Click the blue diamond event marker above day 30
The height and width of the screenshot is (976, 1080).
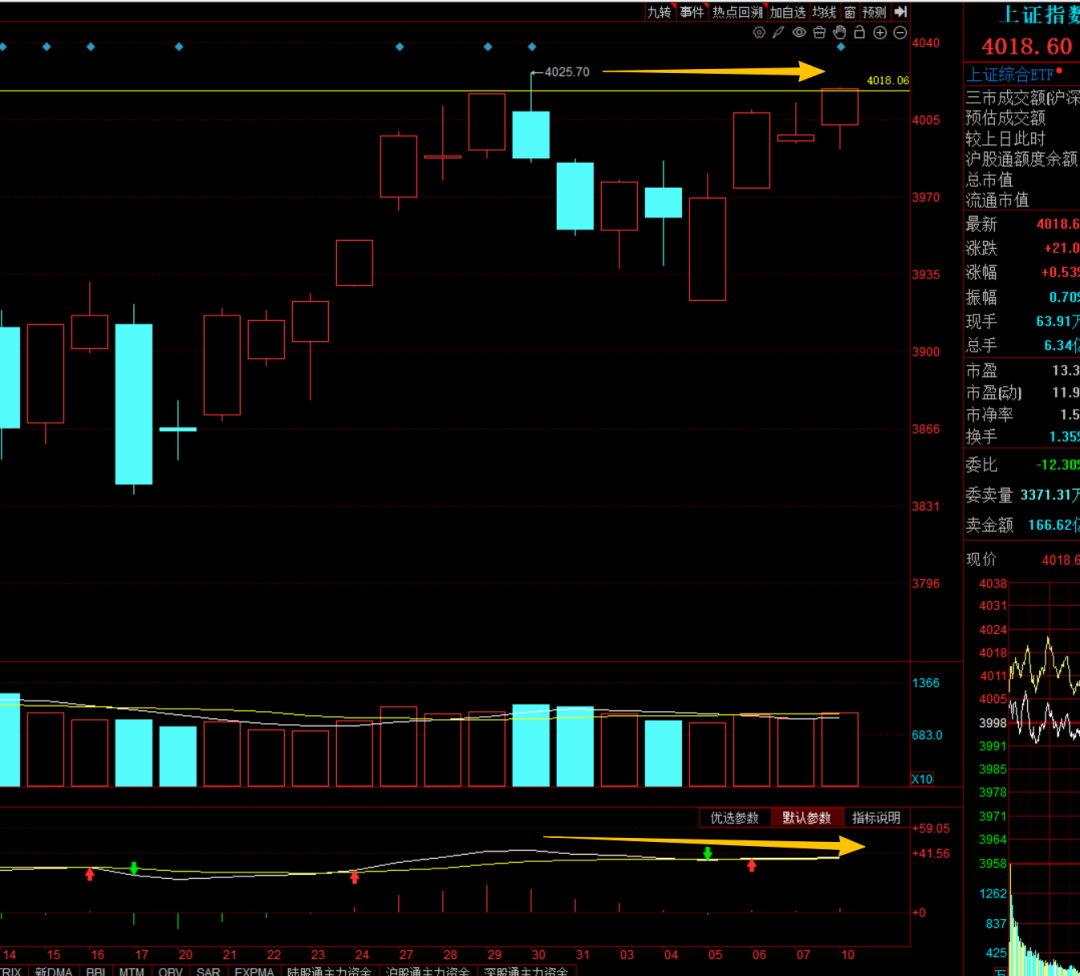(x=532, y=47)
